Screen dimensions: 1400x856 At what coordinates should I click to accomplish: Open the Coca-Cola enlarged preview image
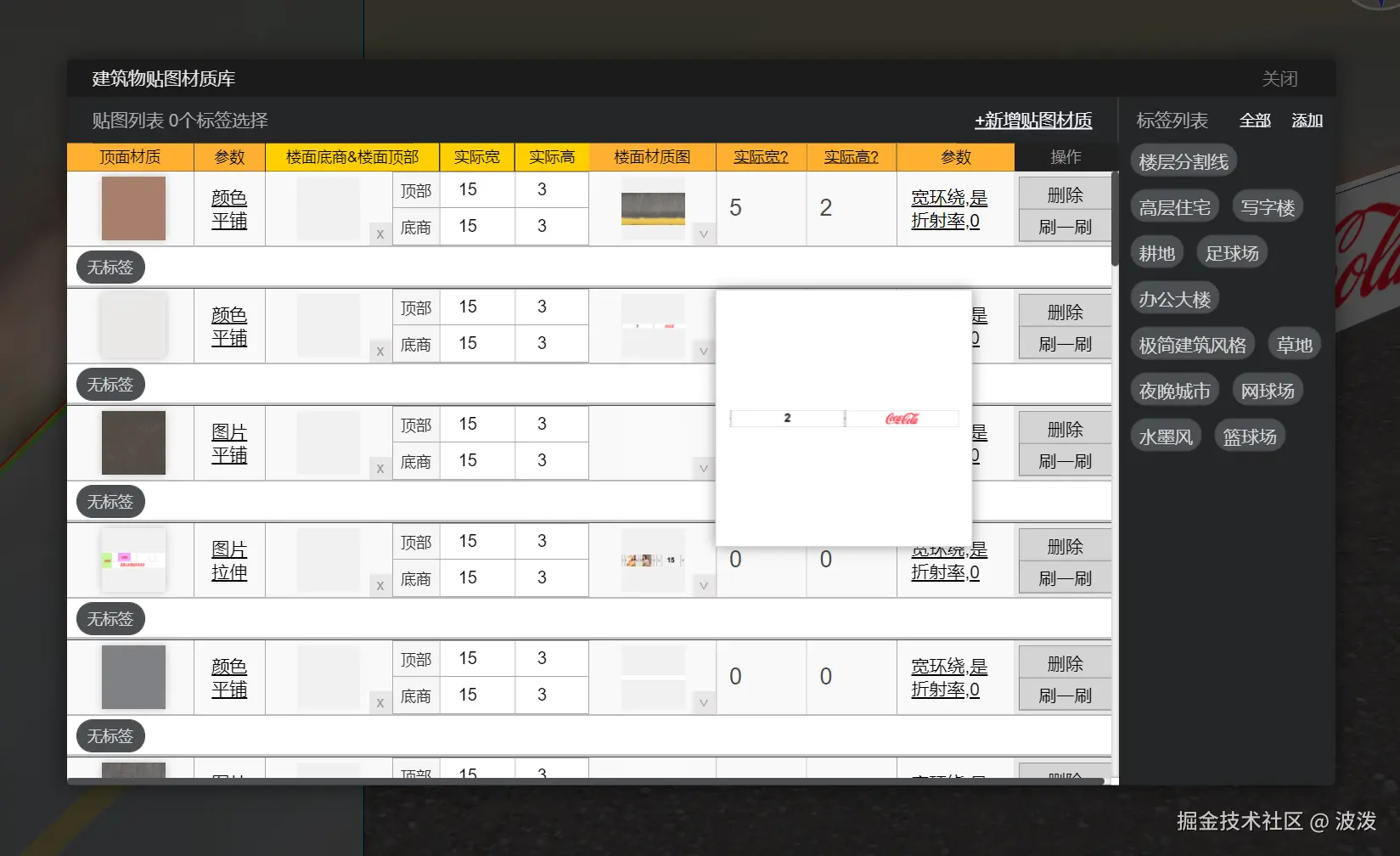tap(844, 419)
